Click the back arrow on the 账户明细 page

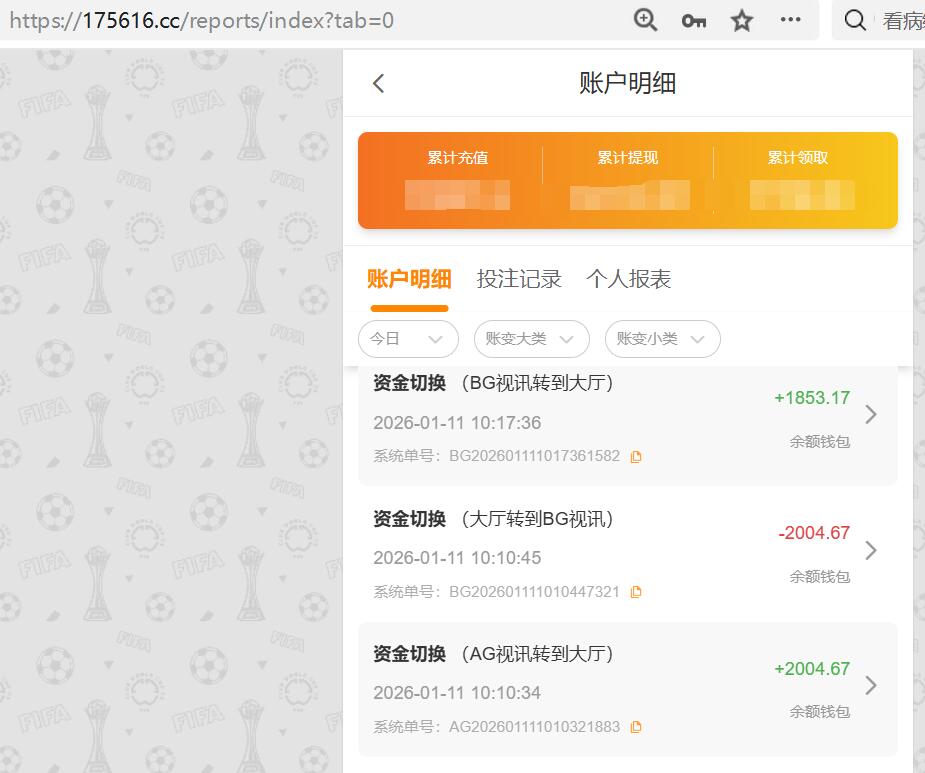(378, 83)
